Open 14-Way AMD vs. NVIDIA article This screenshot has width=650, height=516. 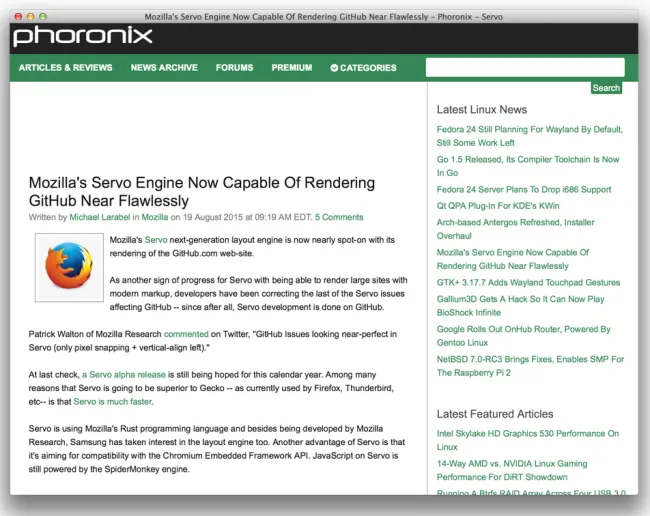512,470
